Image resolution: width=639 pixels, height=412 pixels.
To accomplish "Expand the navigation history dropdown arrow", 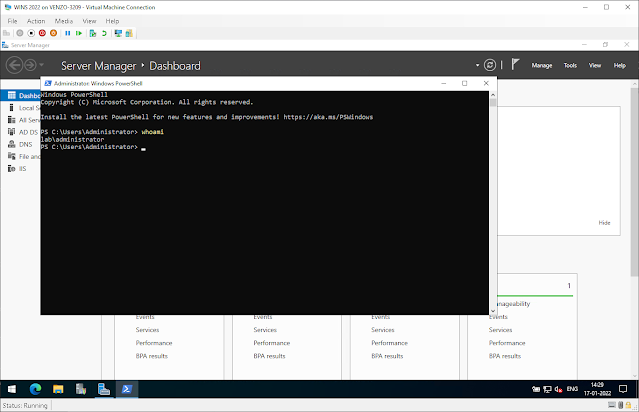I will [42, 65].
